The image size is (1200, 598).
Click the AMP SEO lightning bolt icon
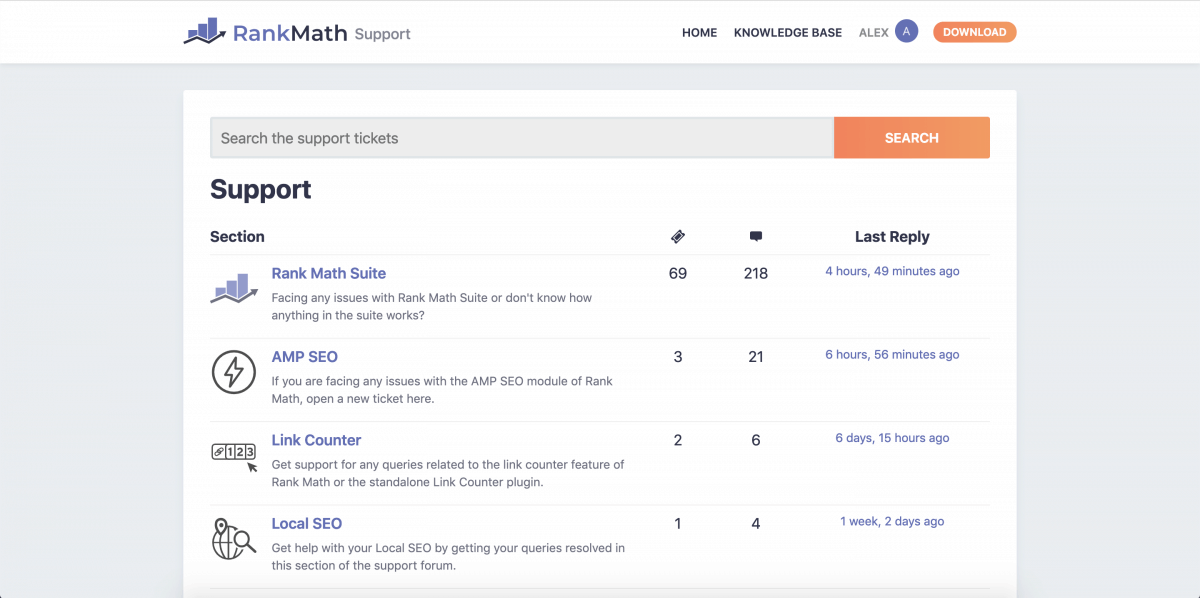click(x=234, y=372)
